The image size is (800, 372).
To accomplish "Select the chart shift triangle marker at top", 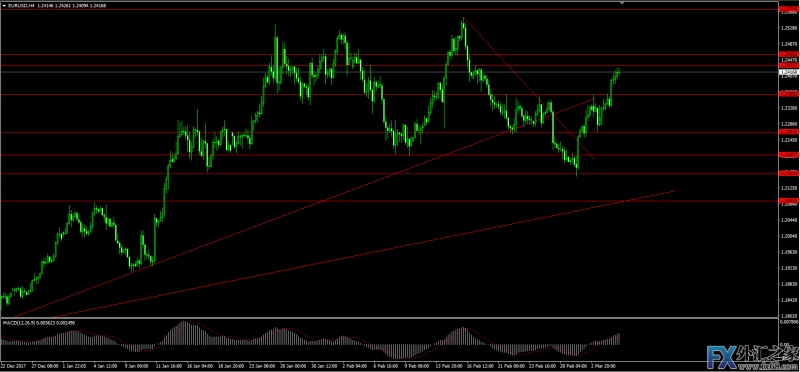I will [621, 3].
